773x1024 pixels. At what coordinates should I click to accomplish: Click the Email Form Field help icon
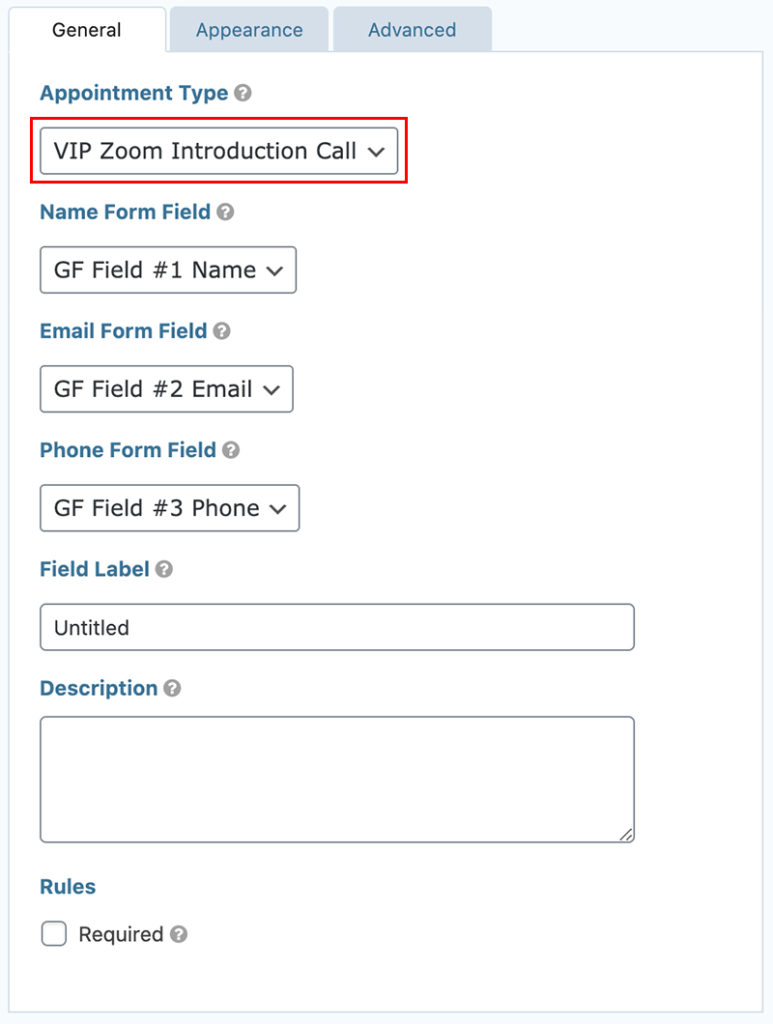pyautogui.click(x=224, y=331)
